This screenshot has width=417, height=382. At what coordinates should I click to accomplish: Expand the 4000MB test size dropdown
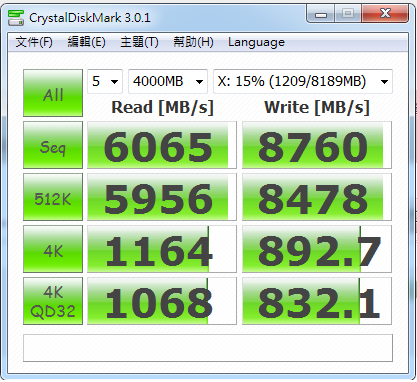pos(168,81)
